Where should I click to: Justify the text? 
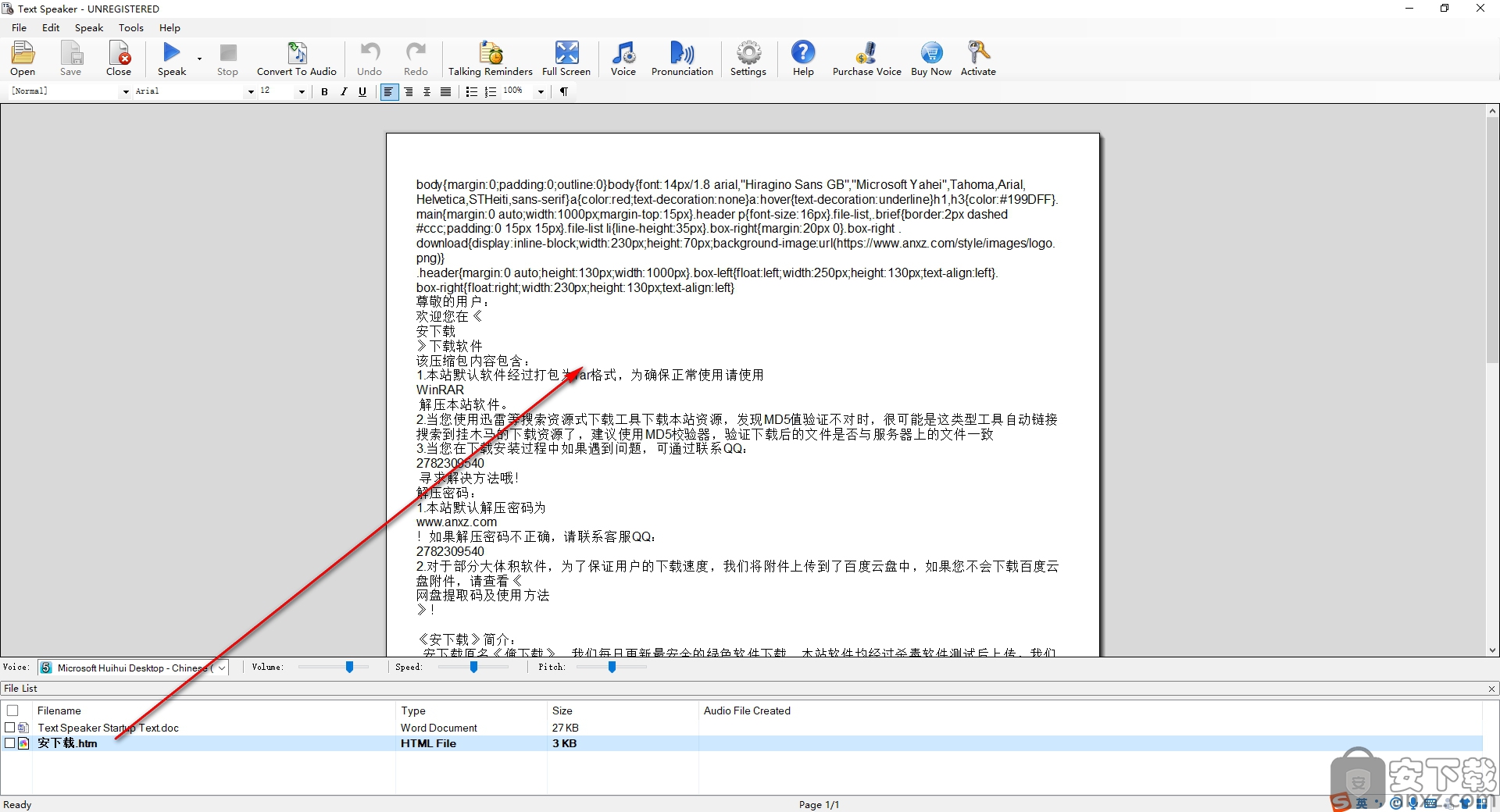point(445,91)
